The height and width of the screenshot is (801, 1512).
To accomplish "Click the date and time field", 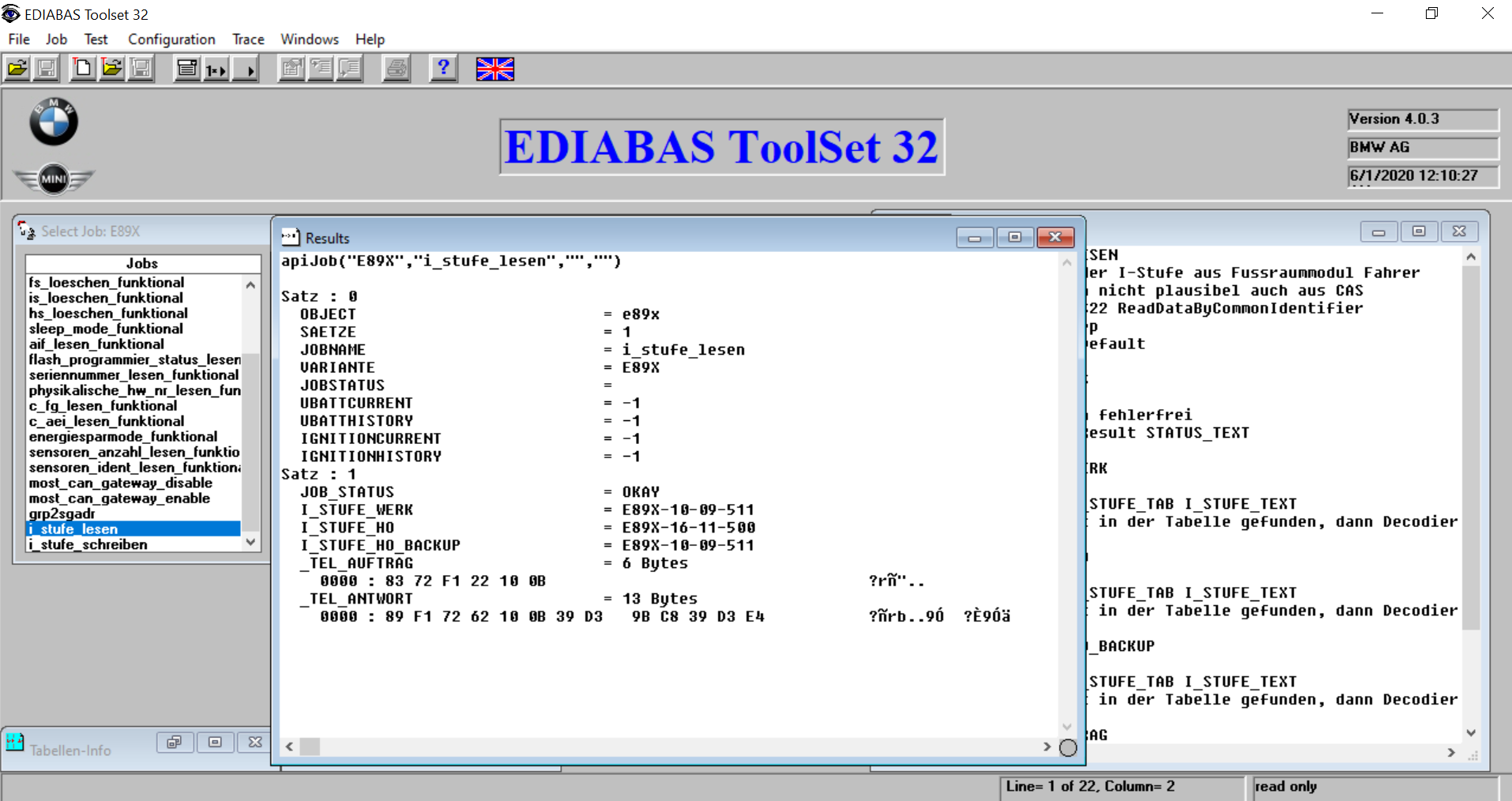I will (1423, 176).
